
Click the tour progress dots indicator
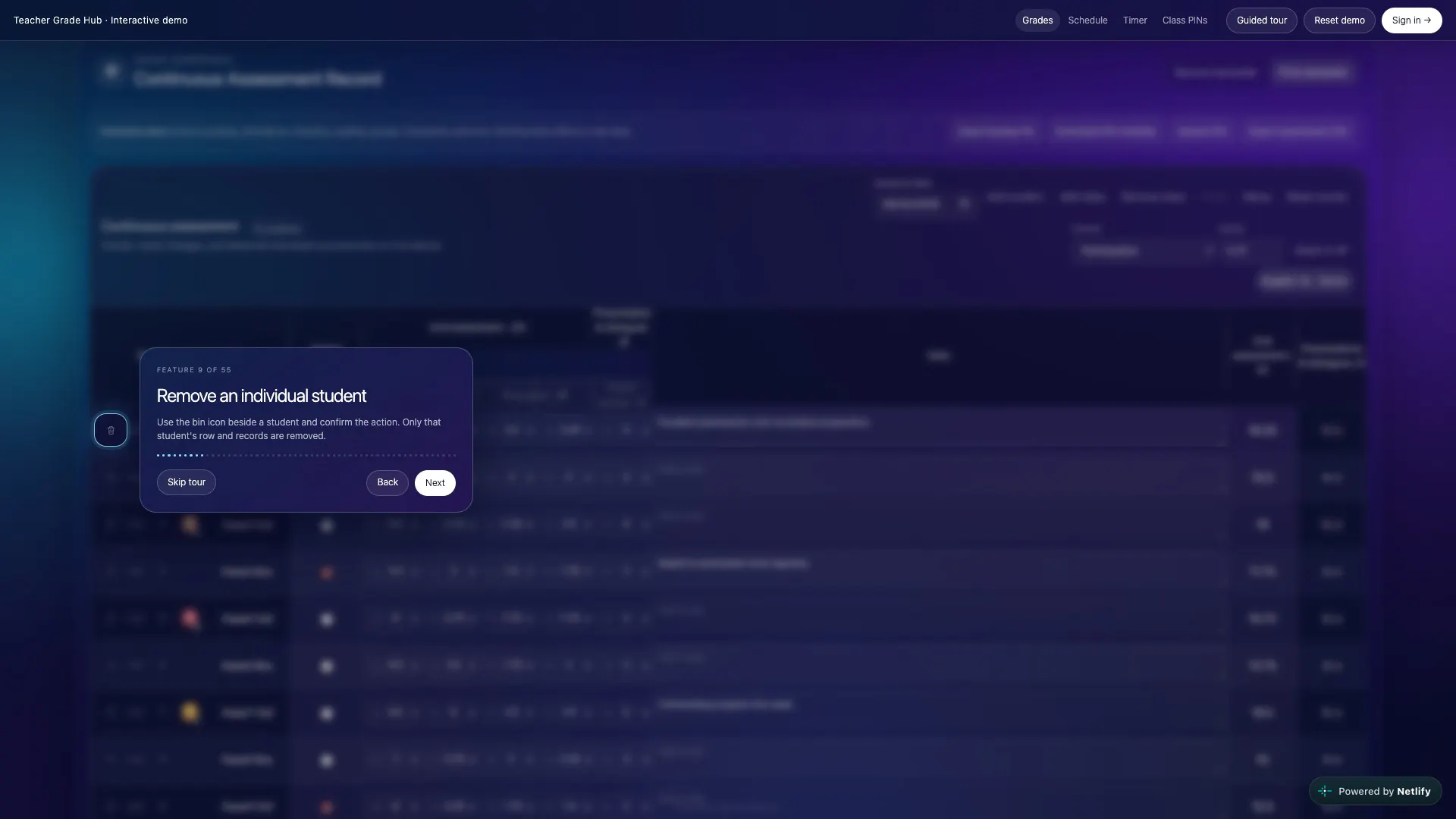(306, 455)
